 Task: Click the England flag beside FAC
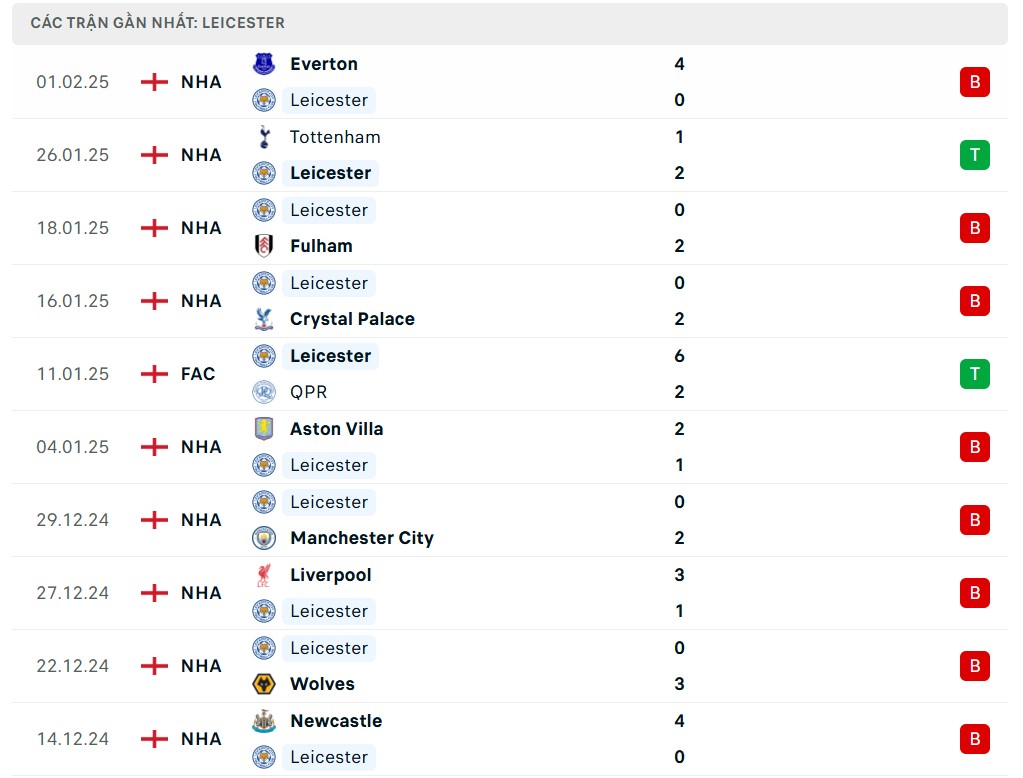(x=154, y=374)
